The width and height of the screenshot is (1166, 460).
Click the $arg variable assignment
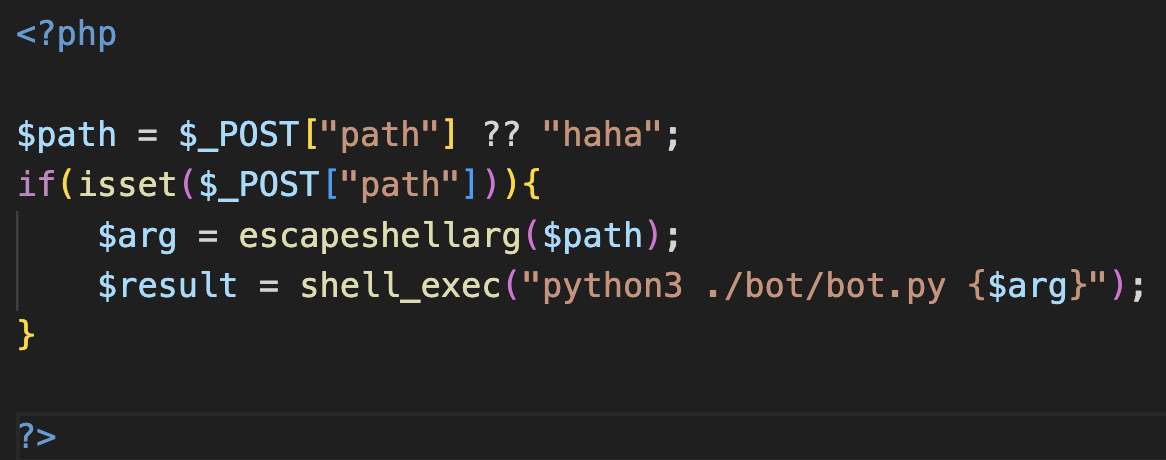coord(137,236)
